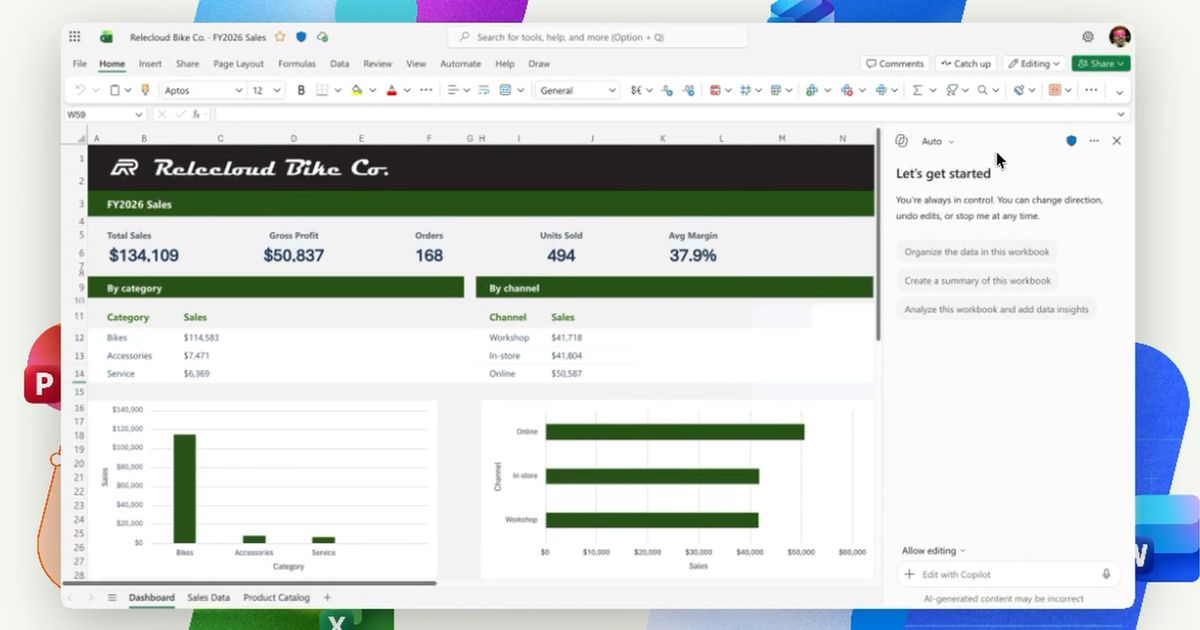Click the currency format icon
The height and width of the screenshot is (630, 1200).
(637, 90)
